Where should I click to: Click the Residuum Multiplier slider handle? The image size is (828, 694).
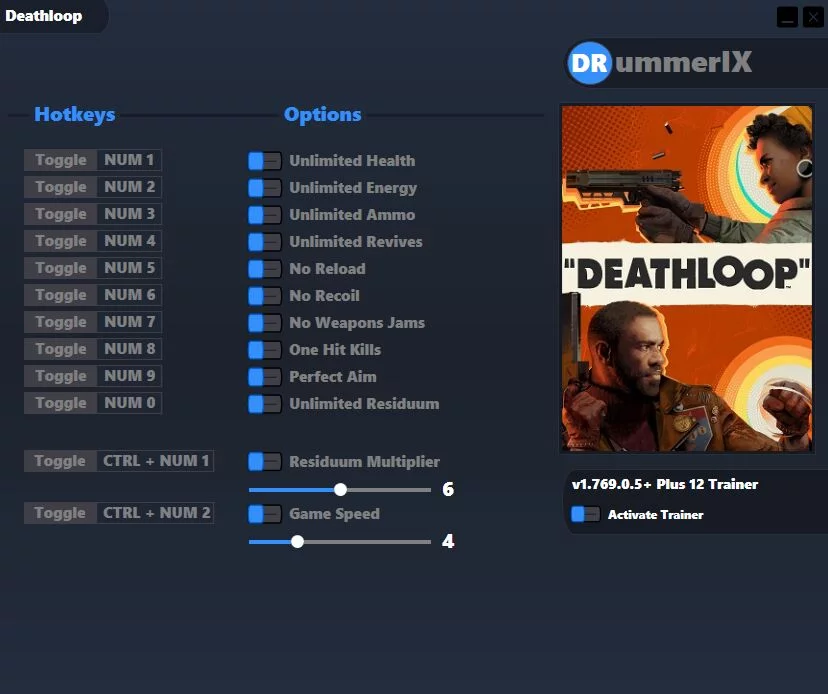click(341, 490)
